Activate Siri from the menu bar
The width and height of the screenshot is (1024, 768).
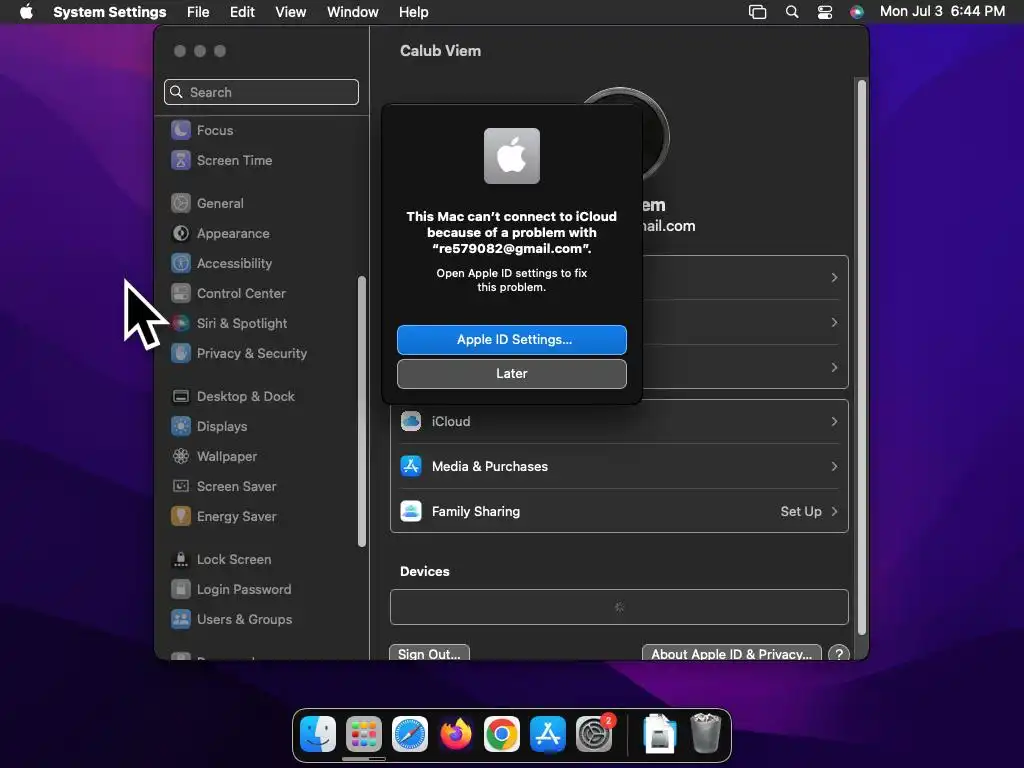[x=857, y=12]
